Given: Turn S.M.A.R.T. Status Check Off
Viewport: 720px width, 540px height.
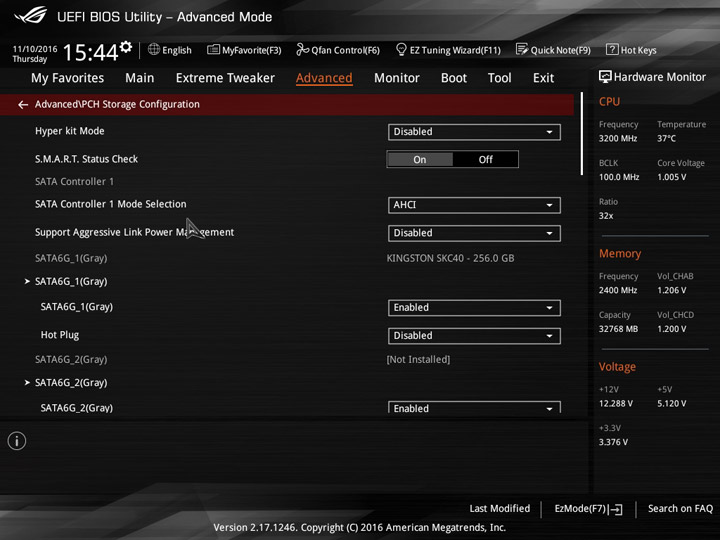Looking at the screenshot, I should point(485,160).
